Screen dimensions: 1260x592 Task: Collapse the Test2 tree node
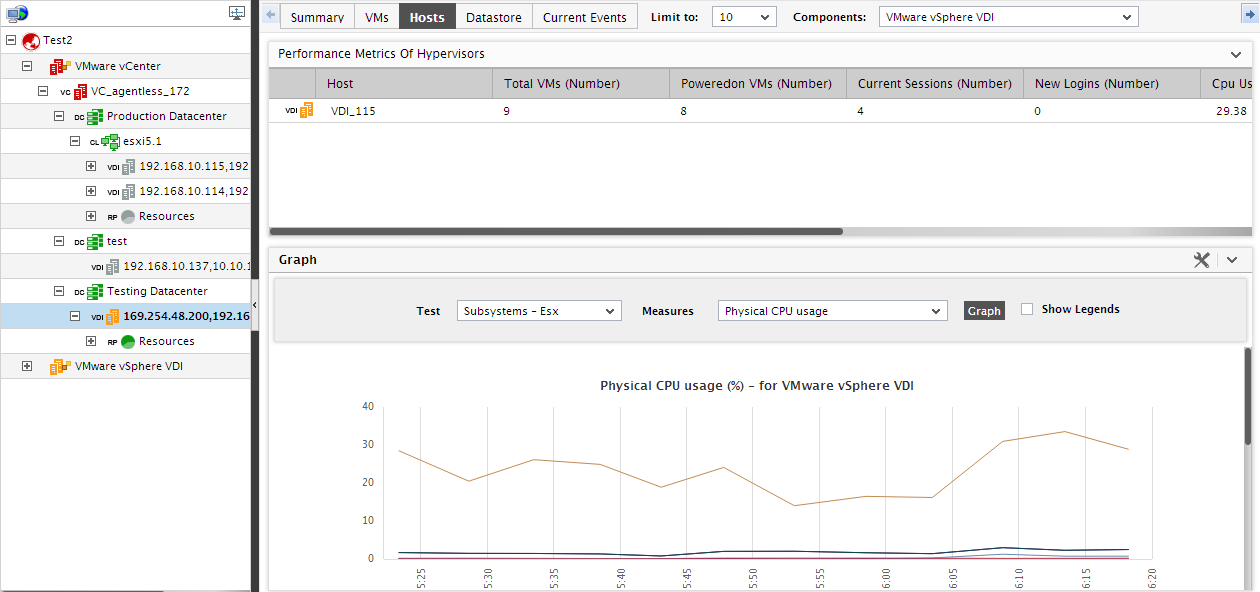click(x=11, y=41)
